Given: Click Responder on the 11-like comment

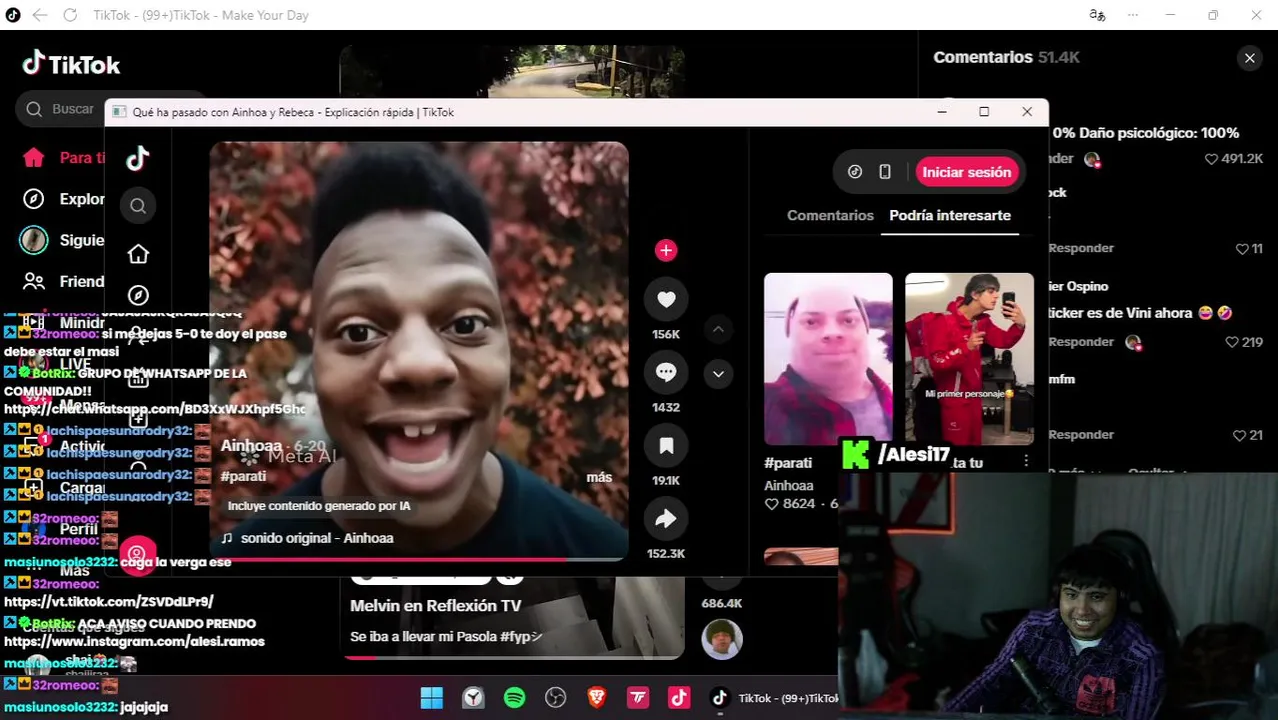Looking at the screenshot, I should pyautogui.click(x=1081, y=248).
